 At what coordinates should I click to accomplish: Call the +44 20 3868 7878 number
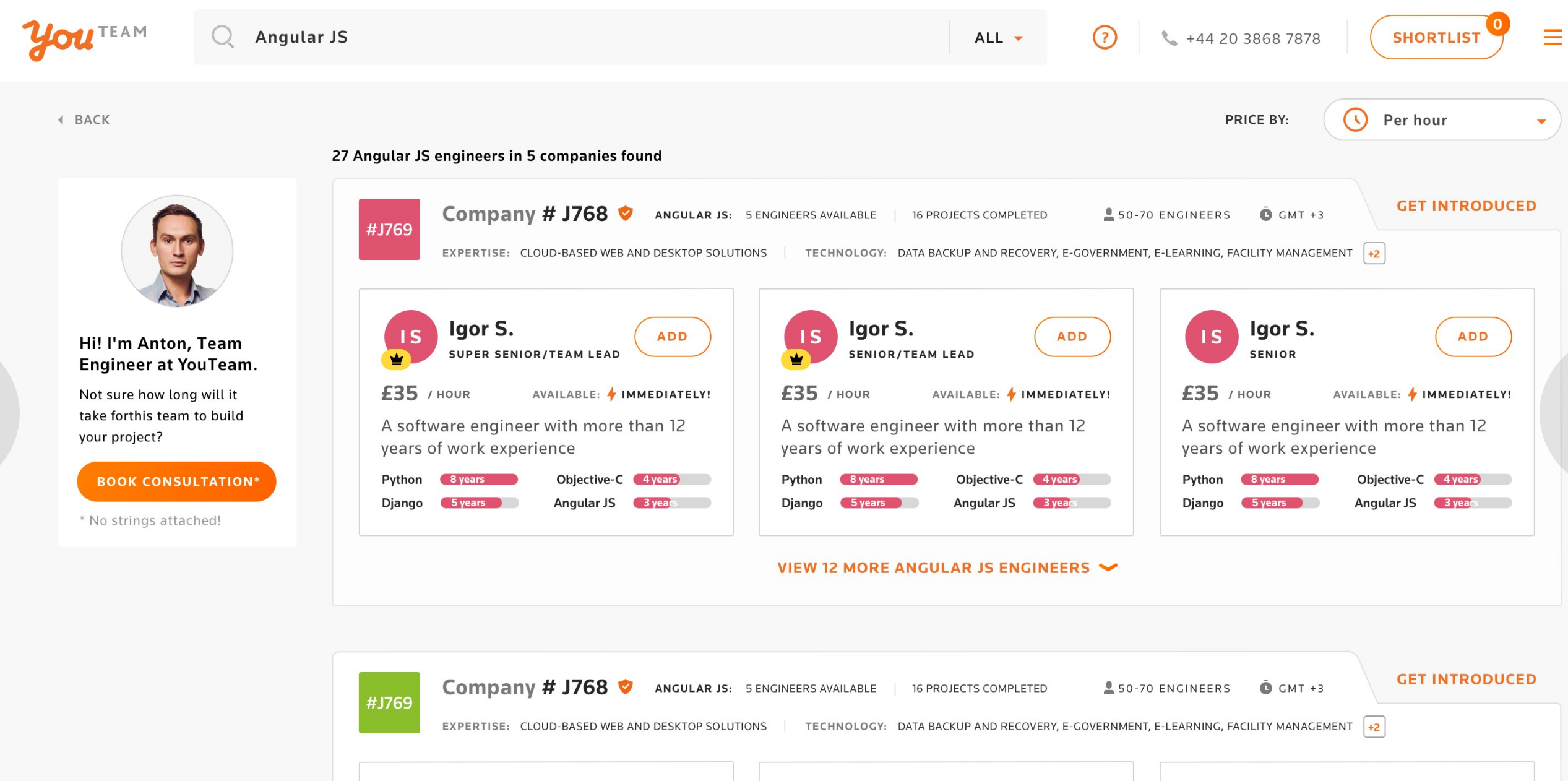(1253, 39)
